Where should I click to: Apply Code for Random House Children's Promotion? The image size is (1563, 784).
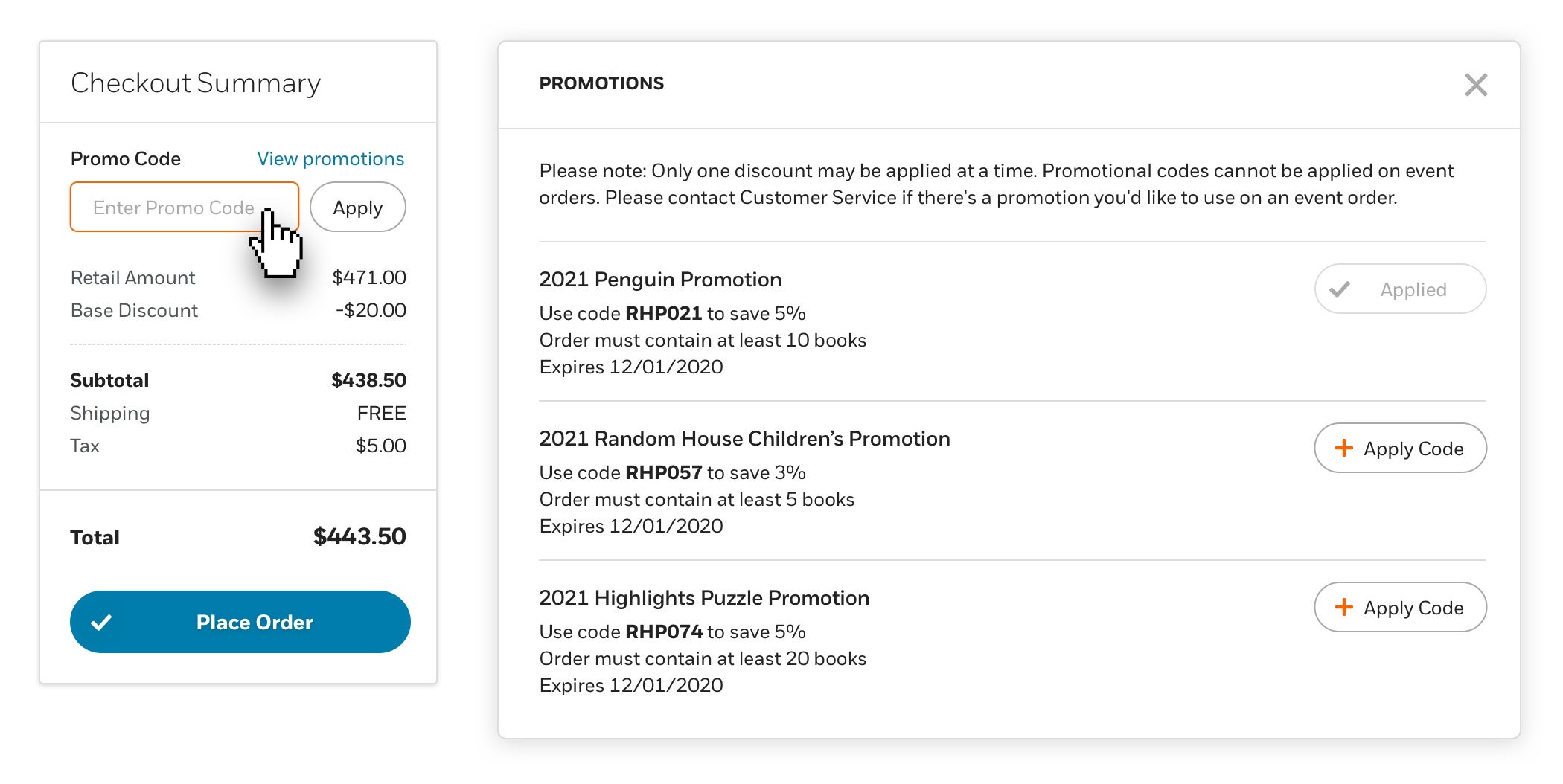click(1400, 448)
